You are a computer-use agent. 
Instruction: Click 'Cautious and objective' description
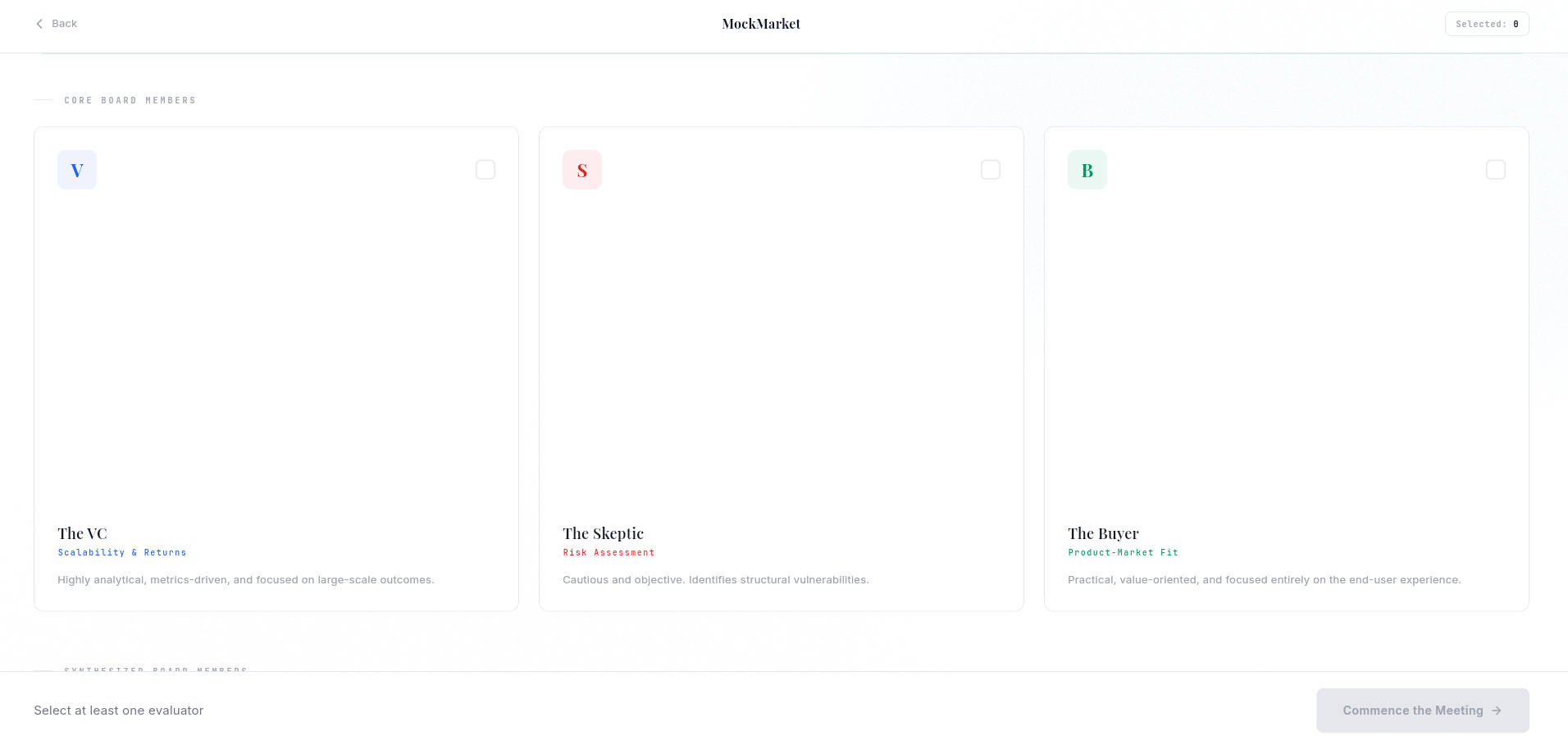click(x=716, y=580)
